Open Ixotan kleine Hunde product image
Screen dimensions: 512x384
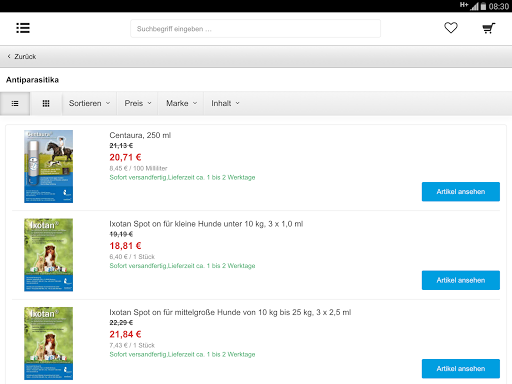pyautogui.click(x=48, y=255)
